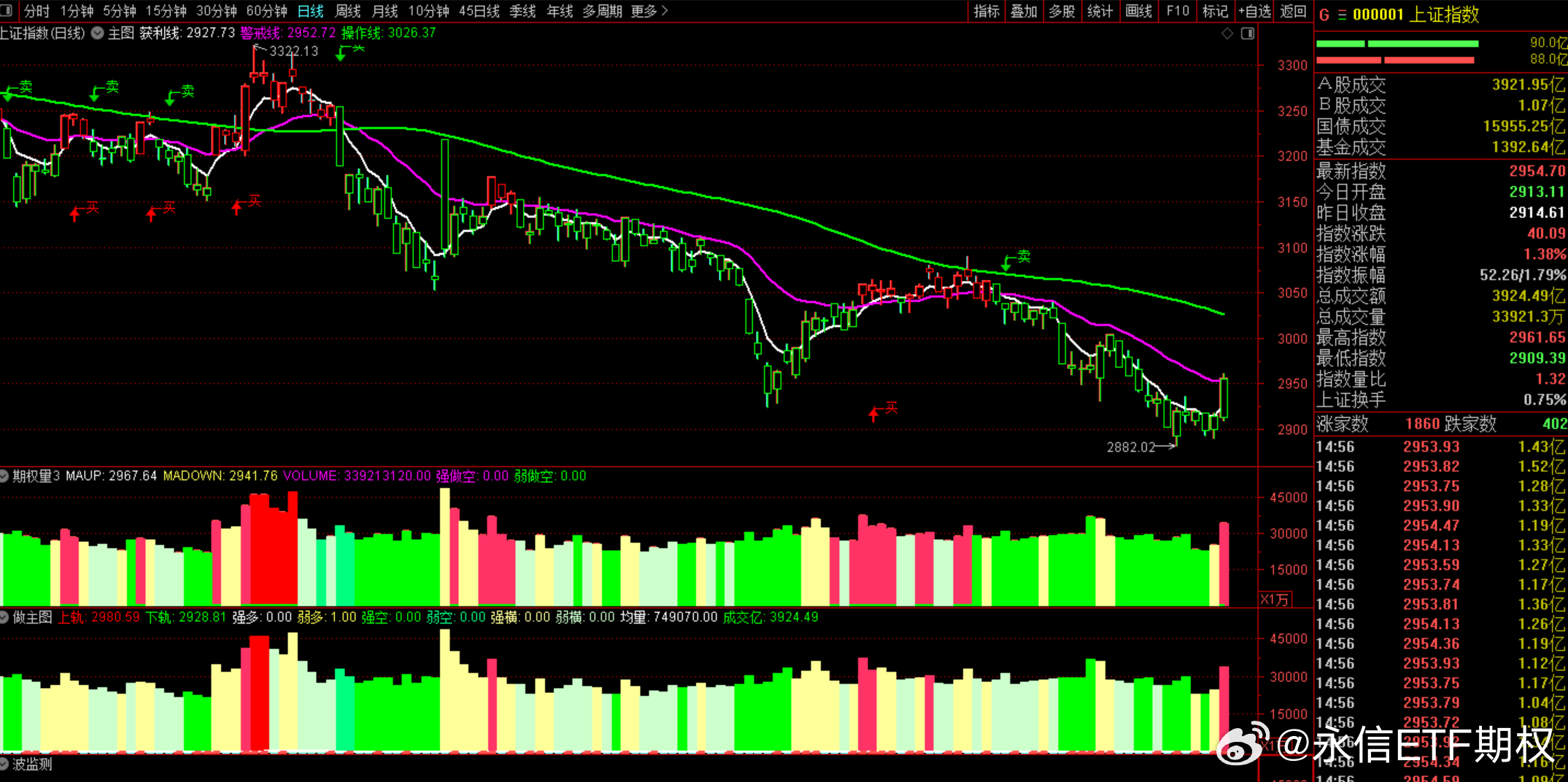The width and height of the screenshot is (1568, 782).
Task: Click the 返回 back button
Action: click(1294, 11)
